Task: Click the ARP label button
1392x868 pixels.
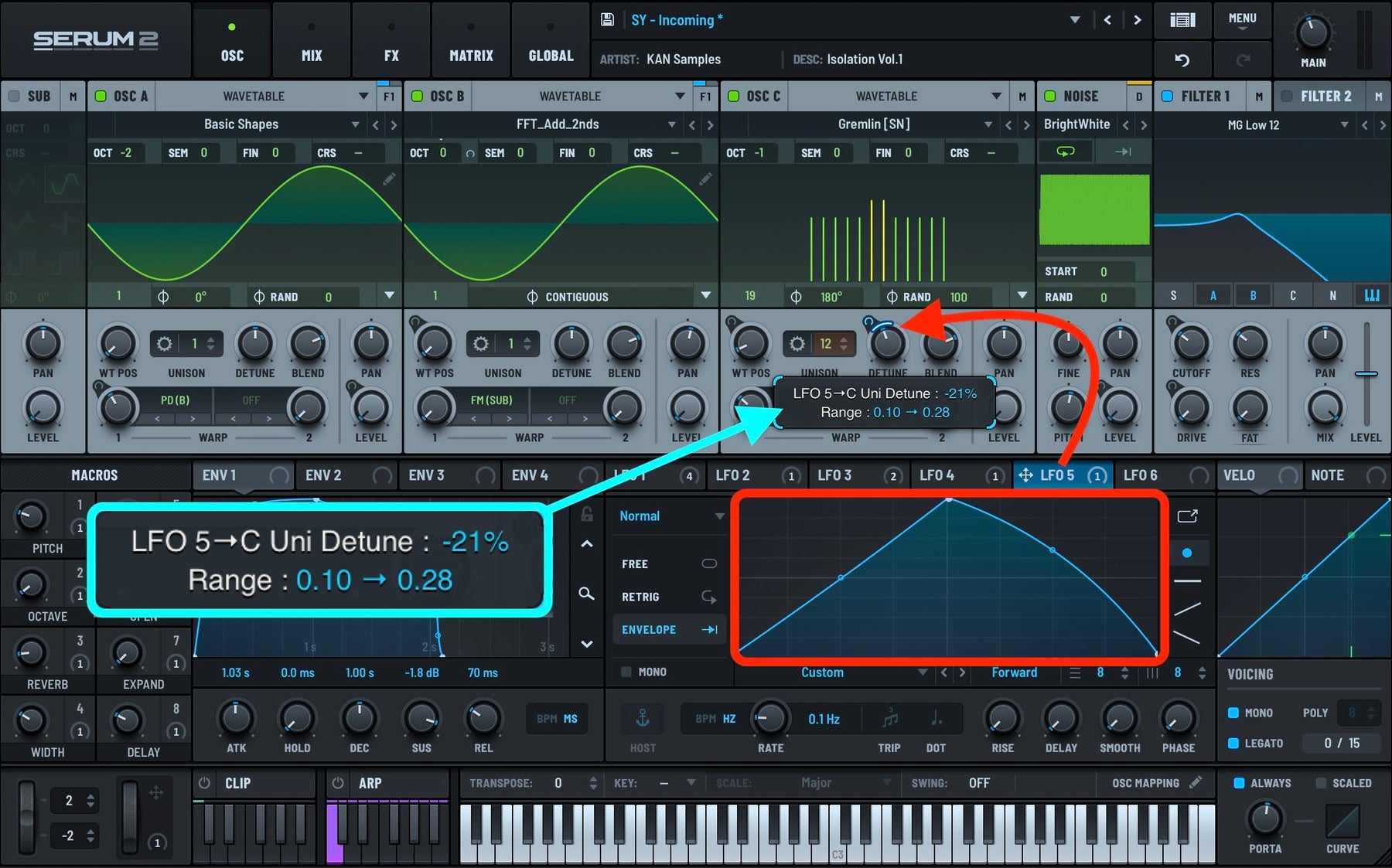Action: (370, 783)
